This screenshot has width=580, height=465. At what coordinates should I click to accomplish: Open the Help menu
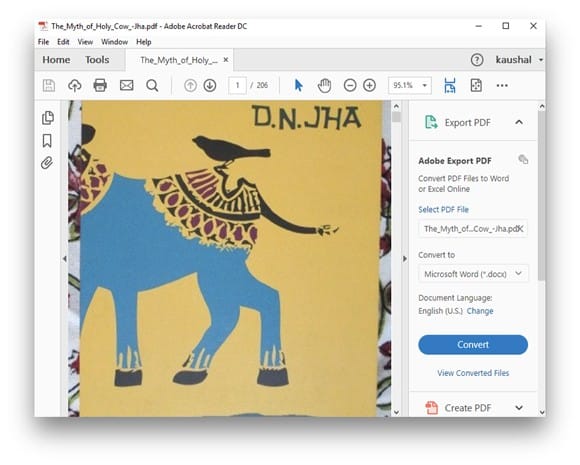(144, 42)
